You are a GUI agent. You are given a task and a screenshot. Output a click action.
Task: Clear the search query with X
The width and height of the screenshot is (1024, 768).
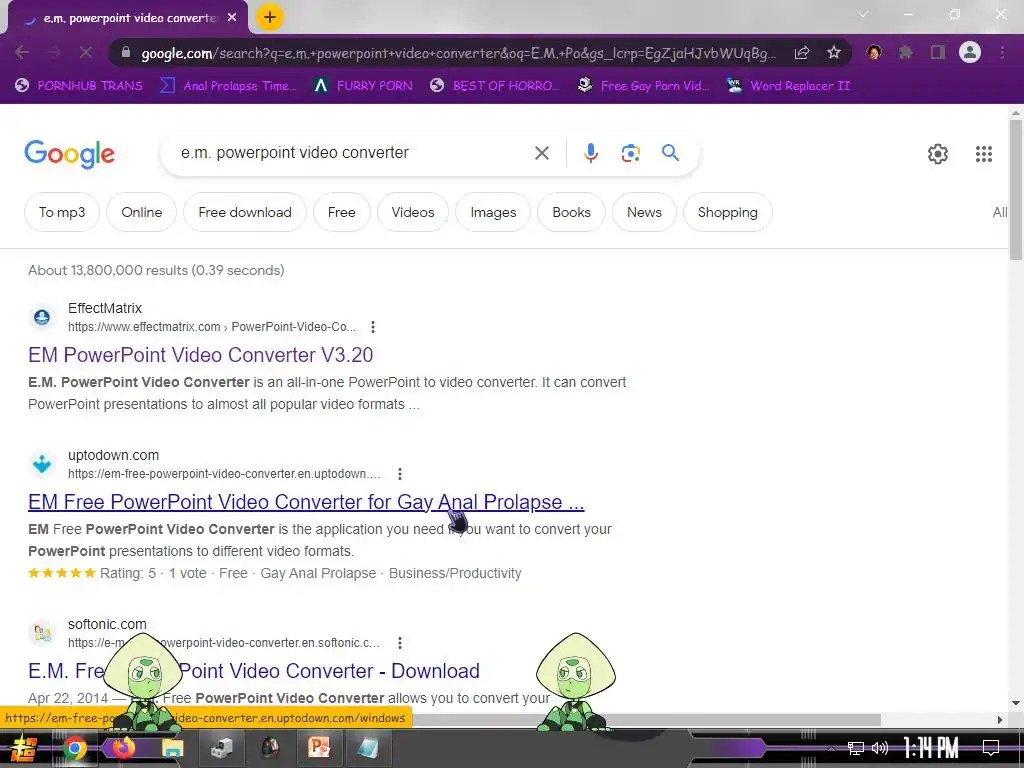[541, 153]
